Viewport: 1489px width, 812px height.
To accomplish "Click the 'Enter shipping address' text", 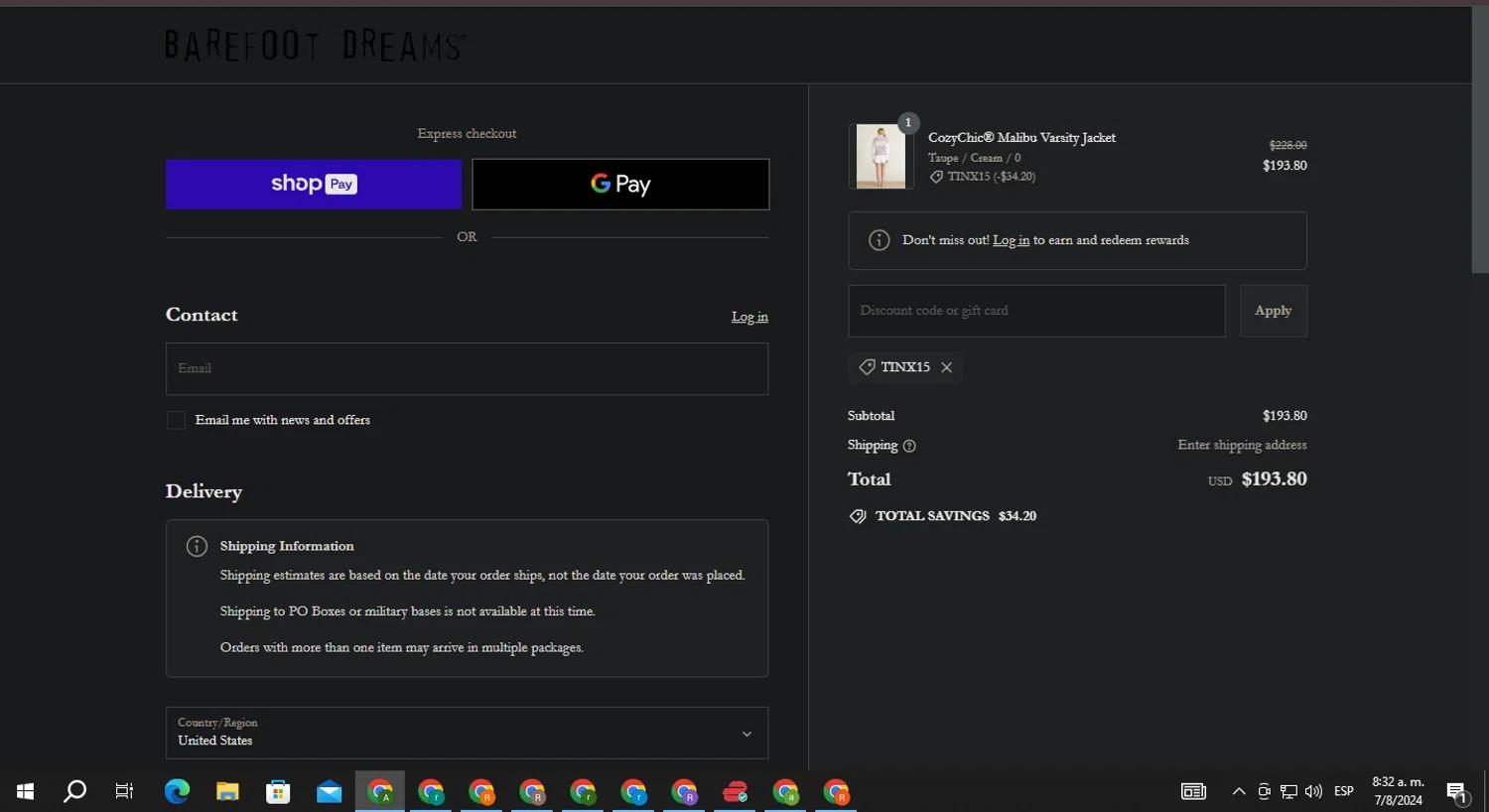I will [x=1242, y=445].
